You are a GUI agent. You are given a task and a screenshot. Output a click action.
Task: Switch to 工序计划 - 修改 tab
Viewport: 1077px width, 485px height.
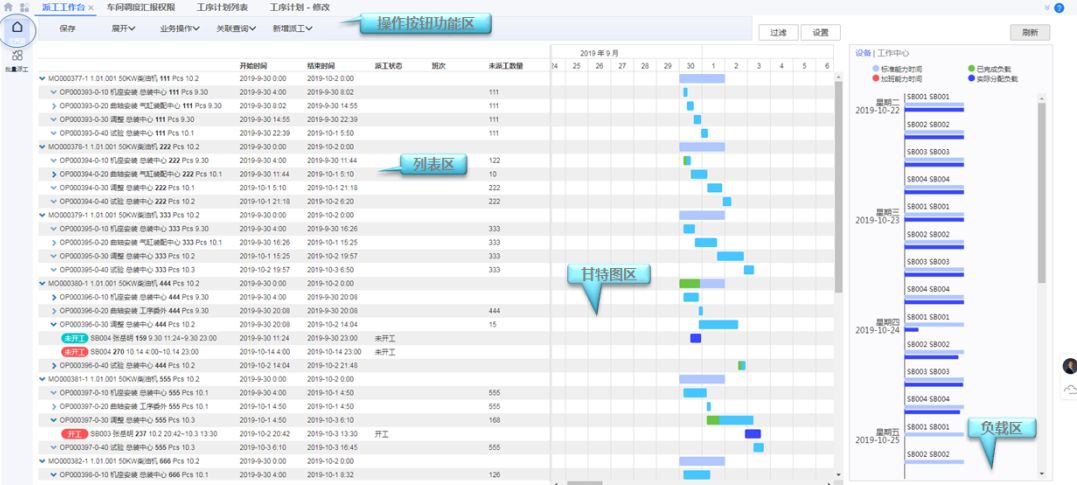(299, 7)
